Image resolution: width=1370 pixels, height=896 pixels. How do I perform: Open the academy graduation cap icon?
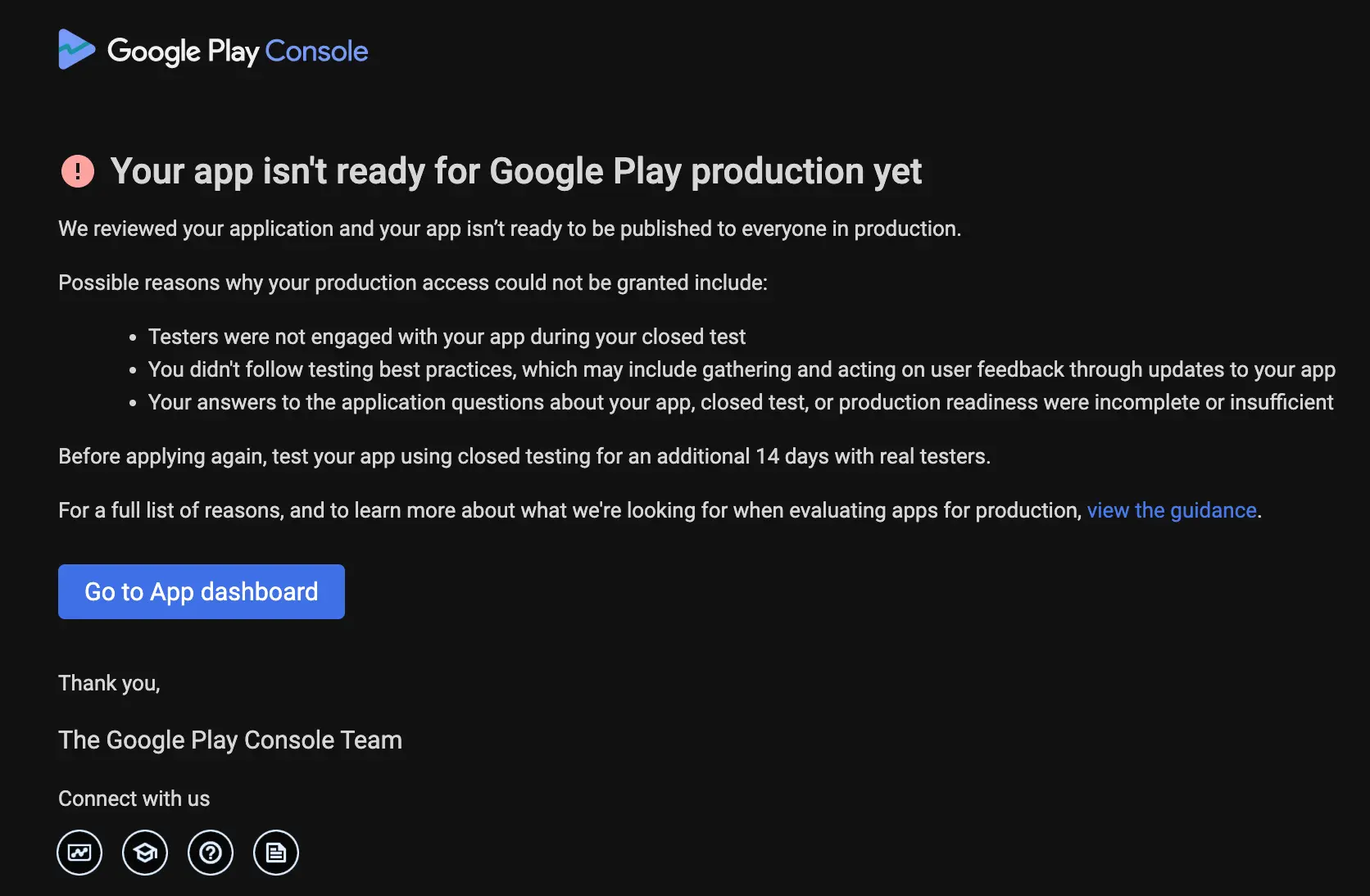(x=145, y=853)
